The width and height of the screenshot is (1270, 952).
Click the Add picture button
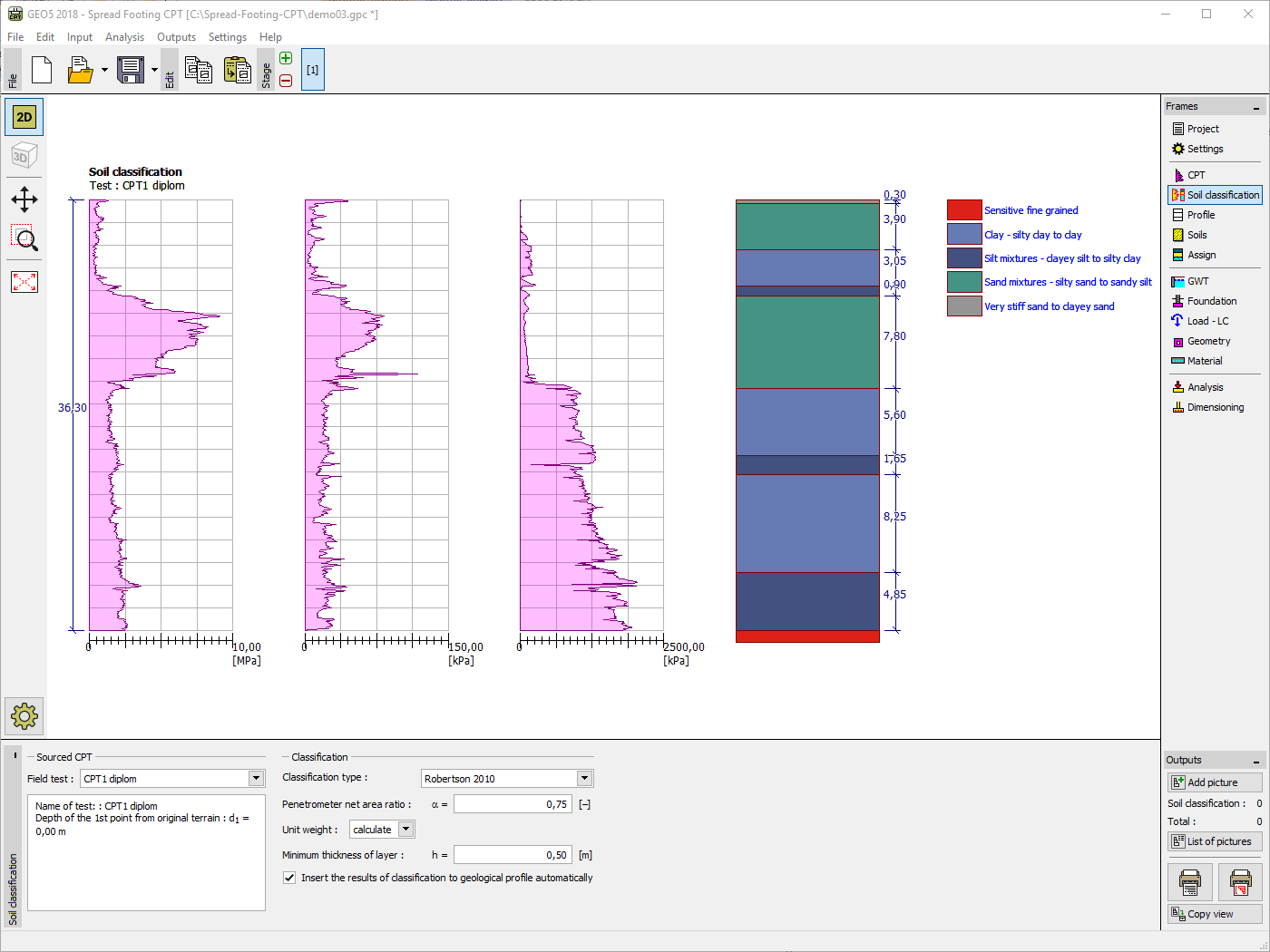coord(1214,782)
